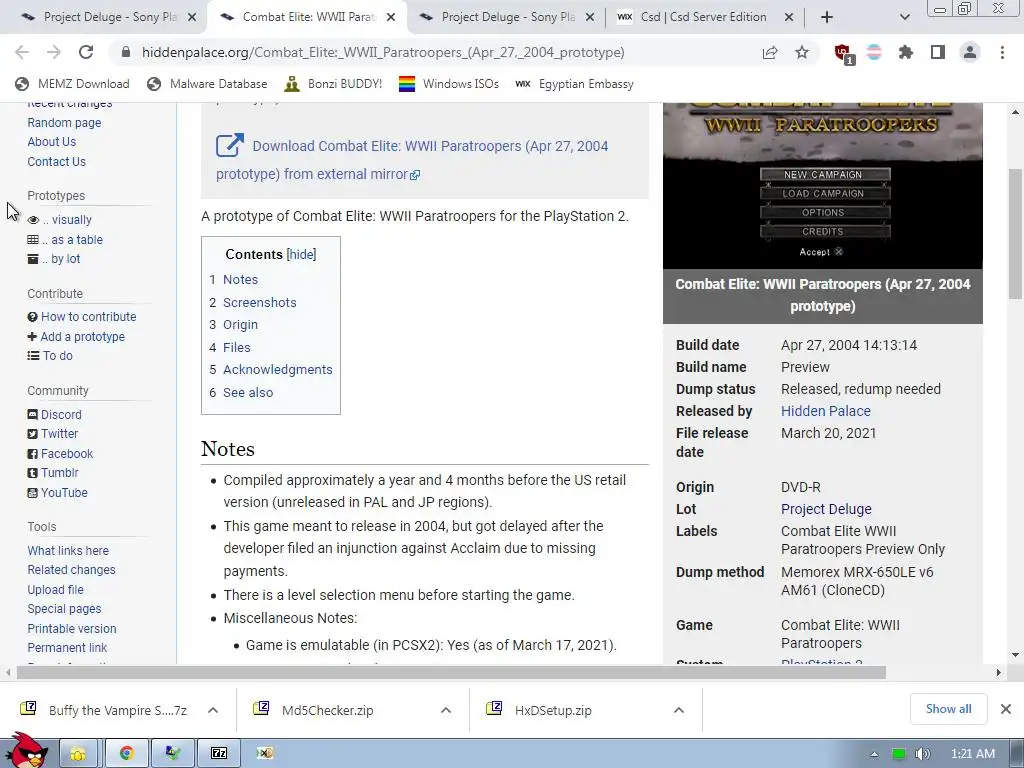Browse prototypes as a table
The width and height of the screenshot is (1024, 768).
coord(65,240)
